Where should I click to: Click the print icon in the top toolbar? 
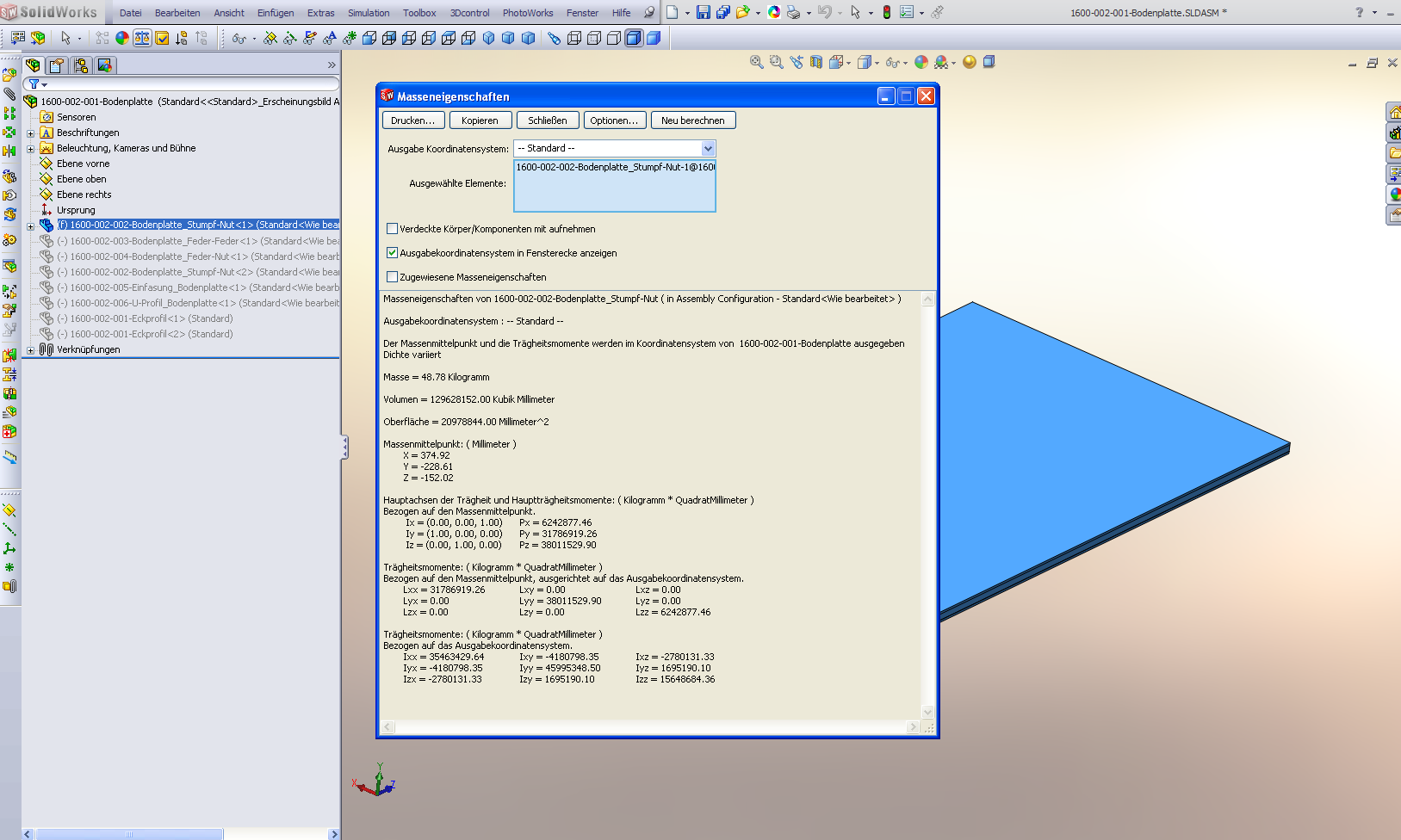tap(793, 12)
